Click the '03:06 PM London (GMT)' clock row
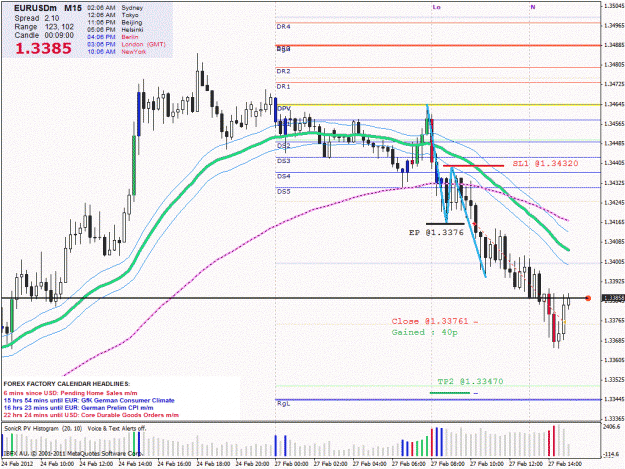Viewport: 625px width, 469px height. pyautogui.click(x=126, y=44)
